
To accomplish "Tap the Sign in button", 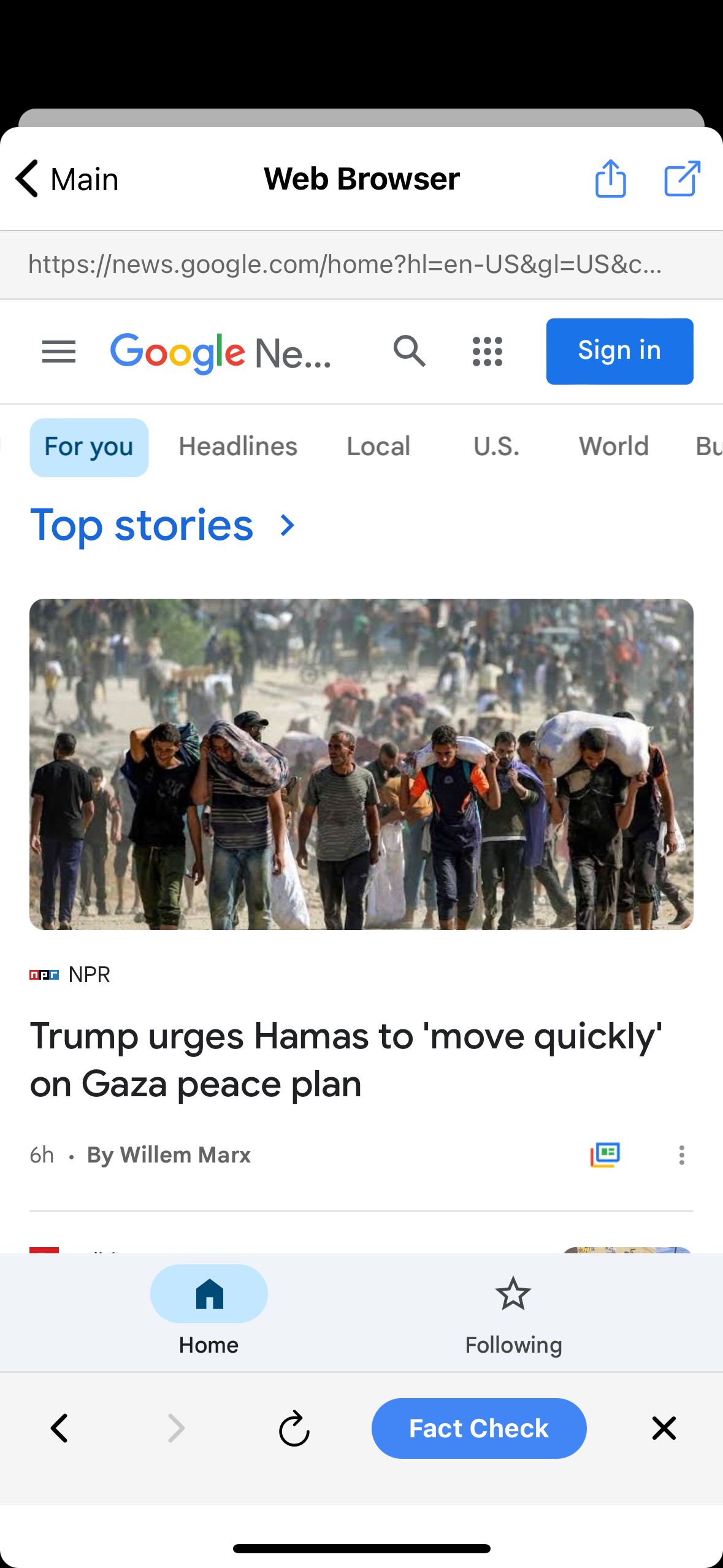I will [x=619, y=351].
